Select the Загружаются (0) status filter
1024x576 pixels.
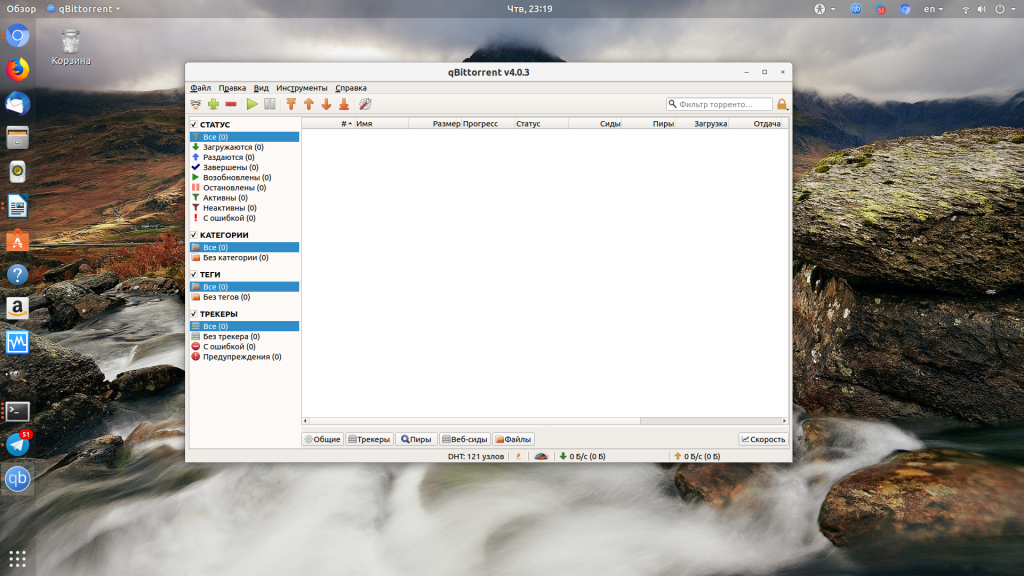[x=232, y=147]
